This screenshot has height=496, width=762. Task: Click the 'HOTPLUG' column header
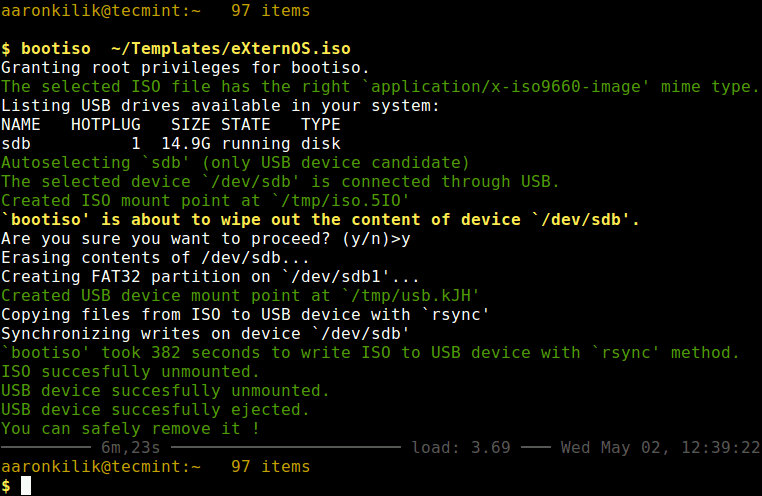(x=105, y=124)
